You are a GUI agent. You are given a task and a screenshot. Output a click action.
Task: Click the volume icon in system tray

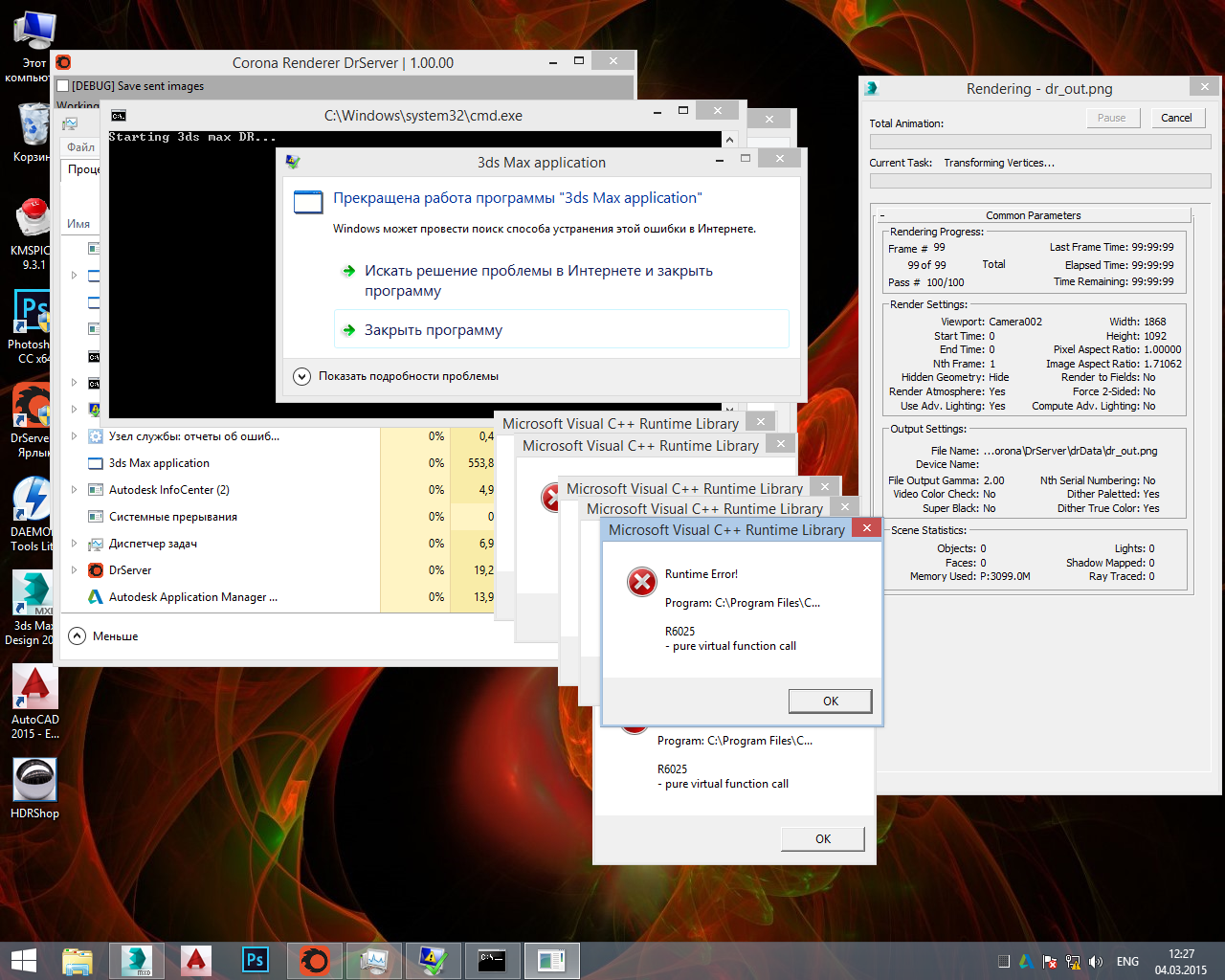1096,962
